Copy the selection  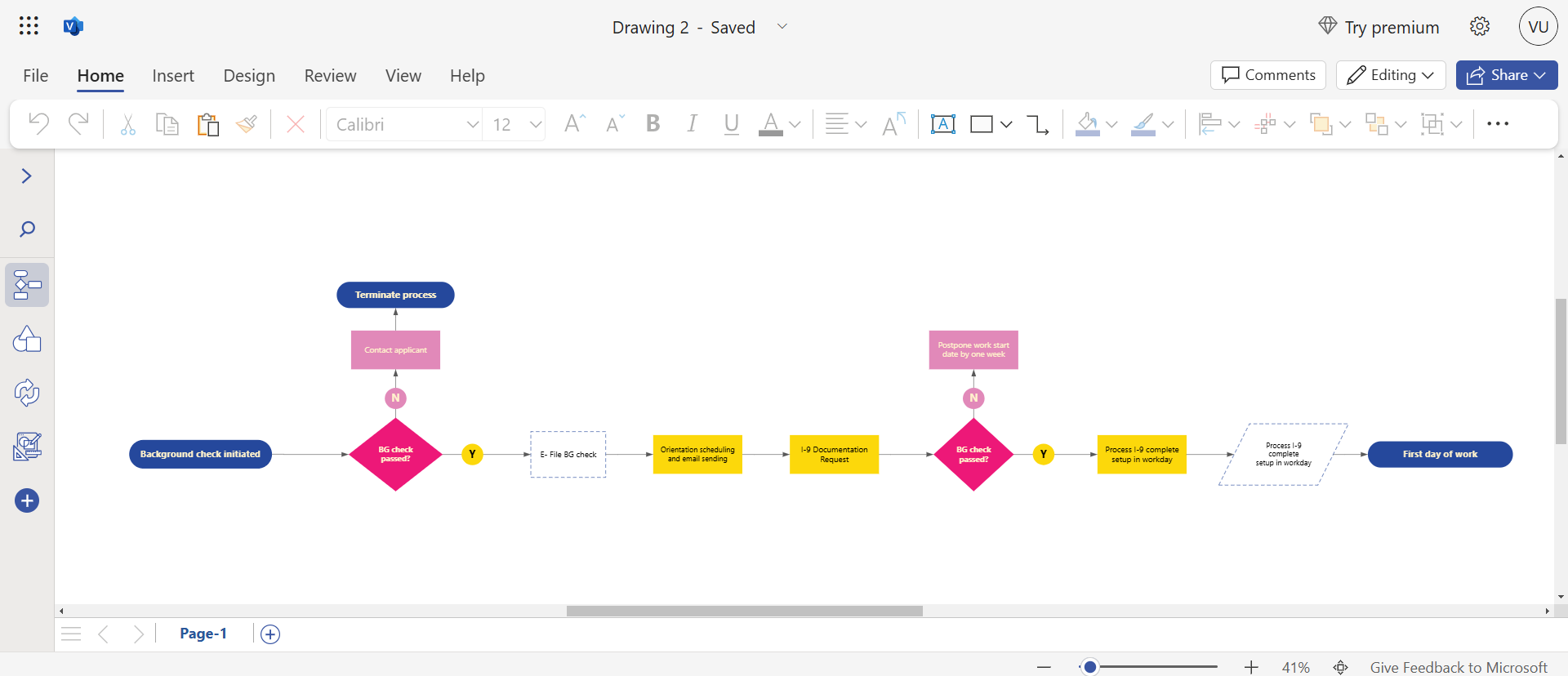(167, 124)
